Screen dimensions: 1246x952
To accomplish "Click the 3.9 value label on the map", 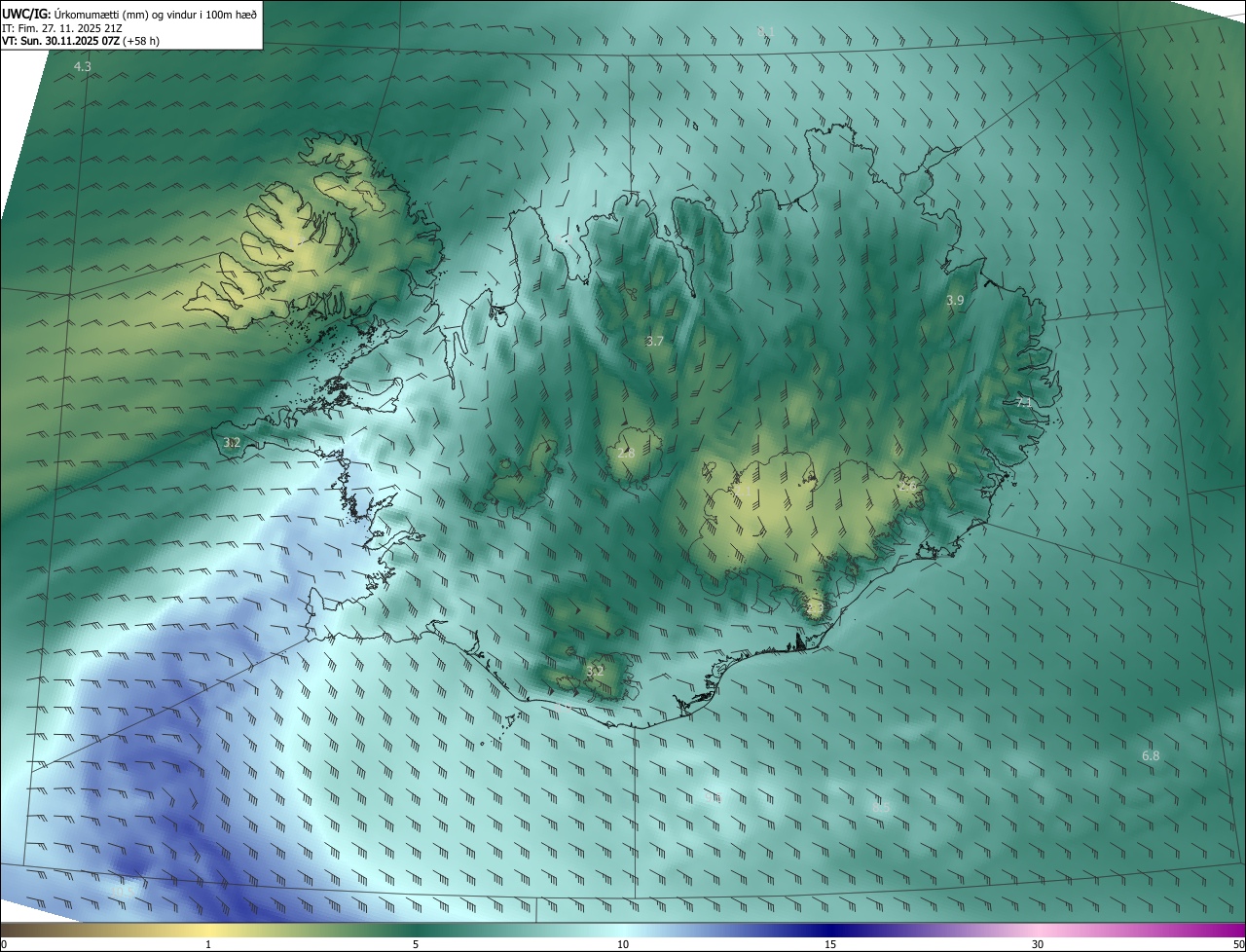I will point(955,301).
